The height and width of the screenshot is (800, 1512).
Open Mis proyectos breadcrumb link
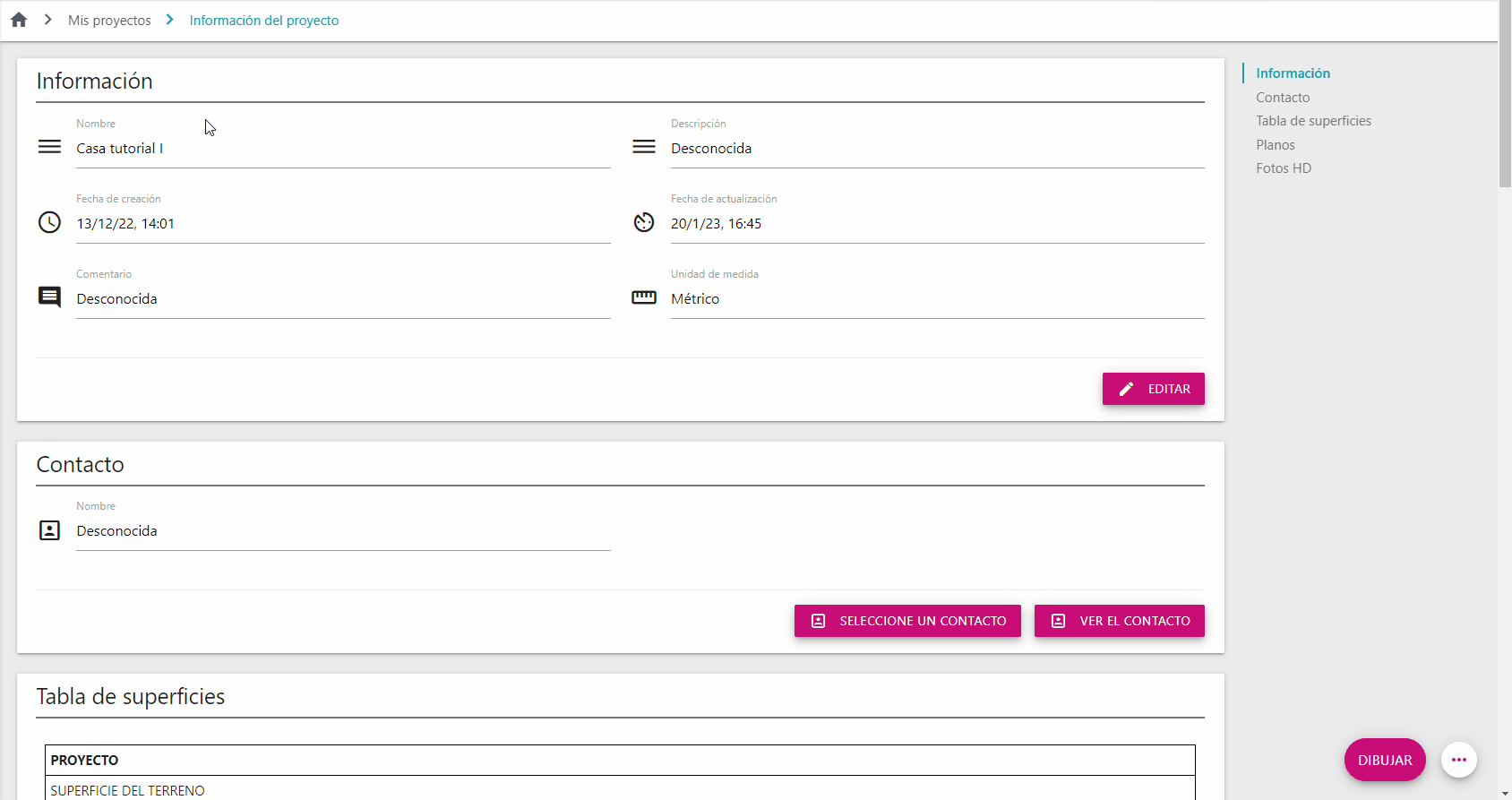[109, 20]
